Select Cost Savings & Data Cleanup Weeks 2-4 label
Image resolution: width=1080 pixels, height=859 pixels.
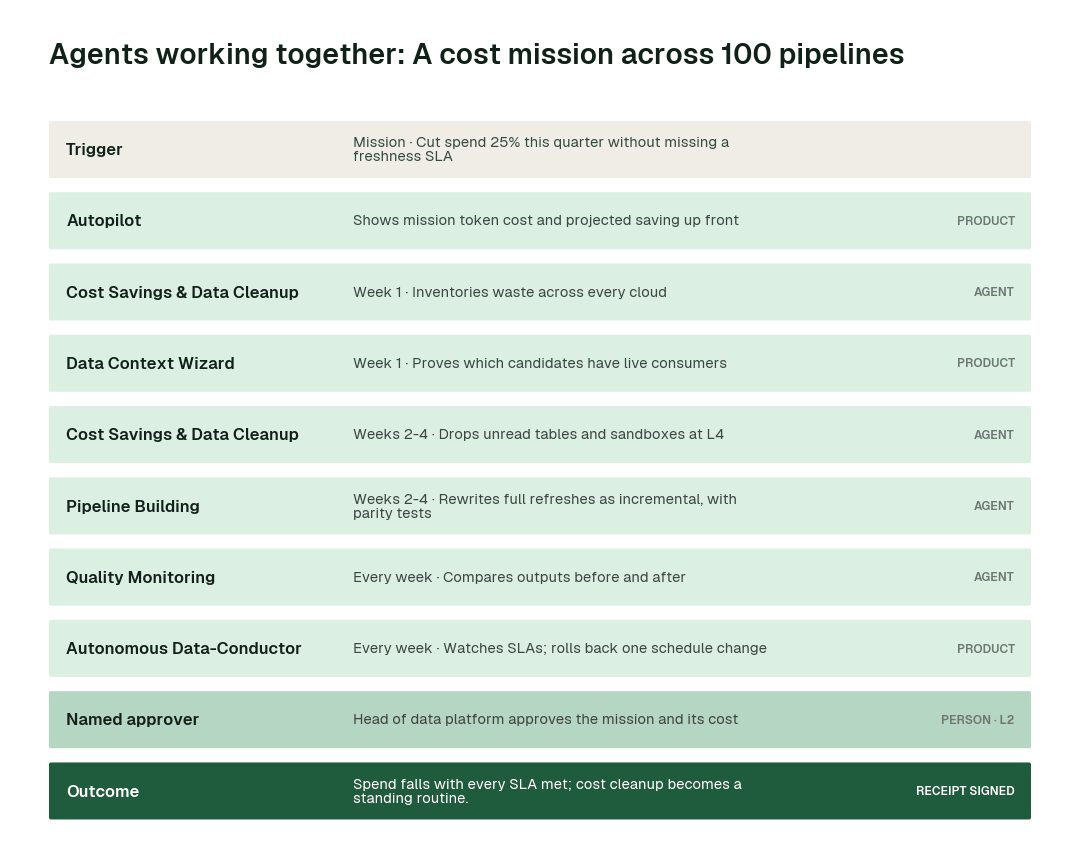[x=183, y=435]
